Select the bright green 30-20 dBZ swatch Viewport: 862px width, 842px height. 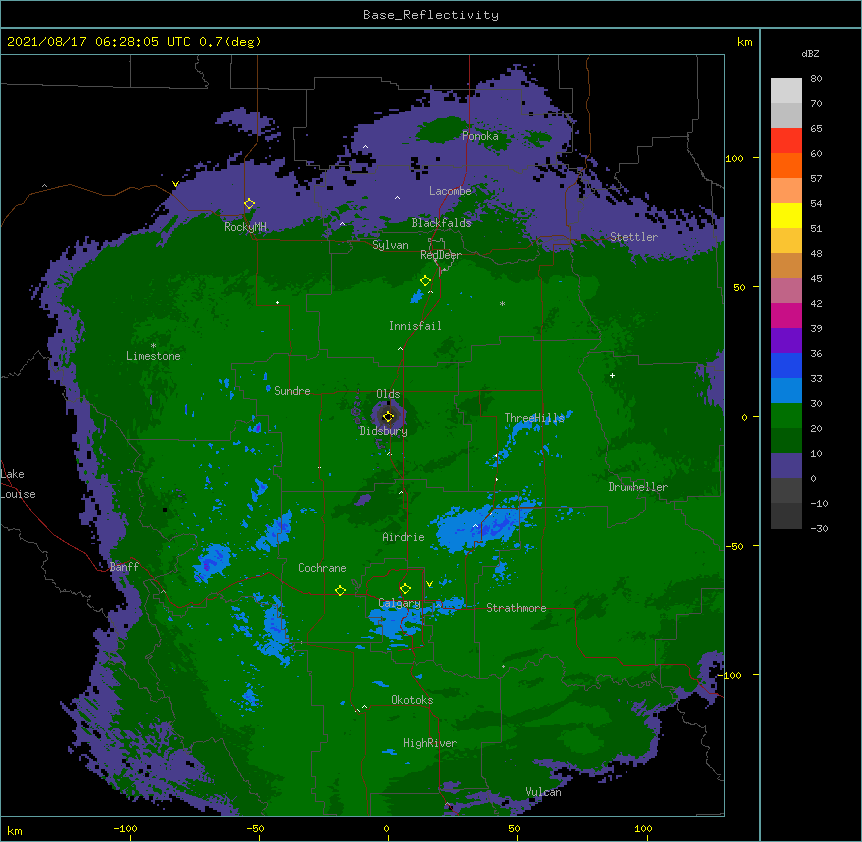tap(786, 416)
